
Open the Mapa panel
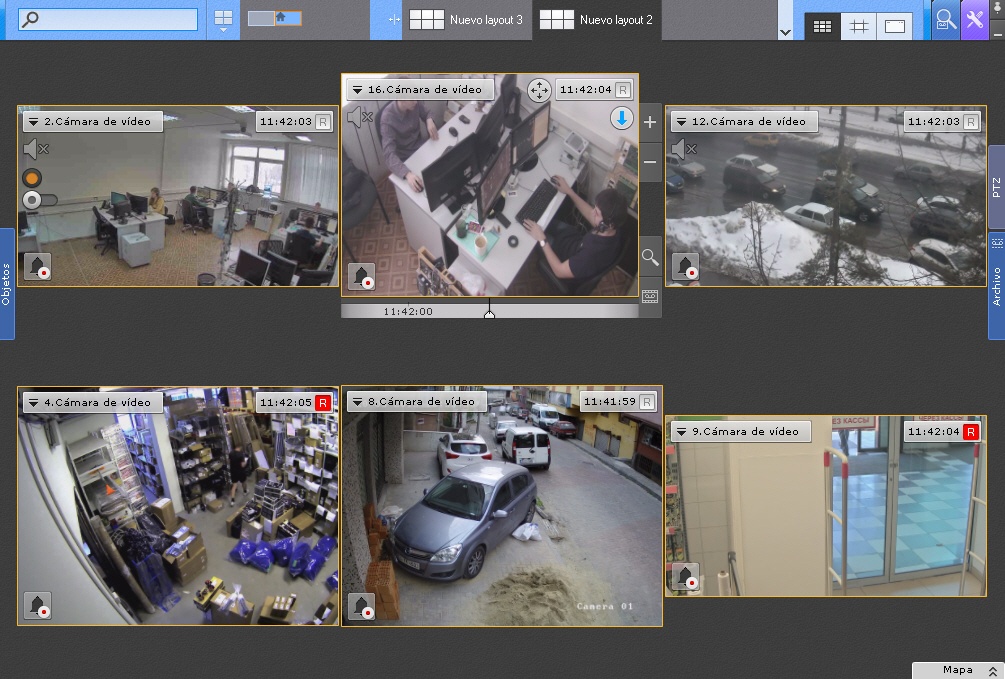[x=958, y=670]
